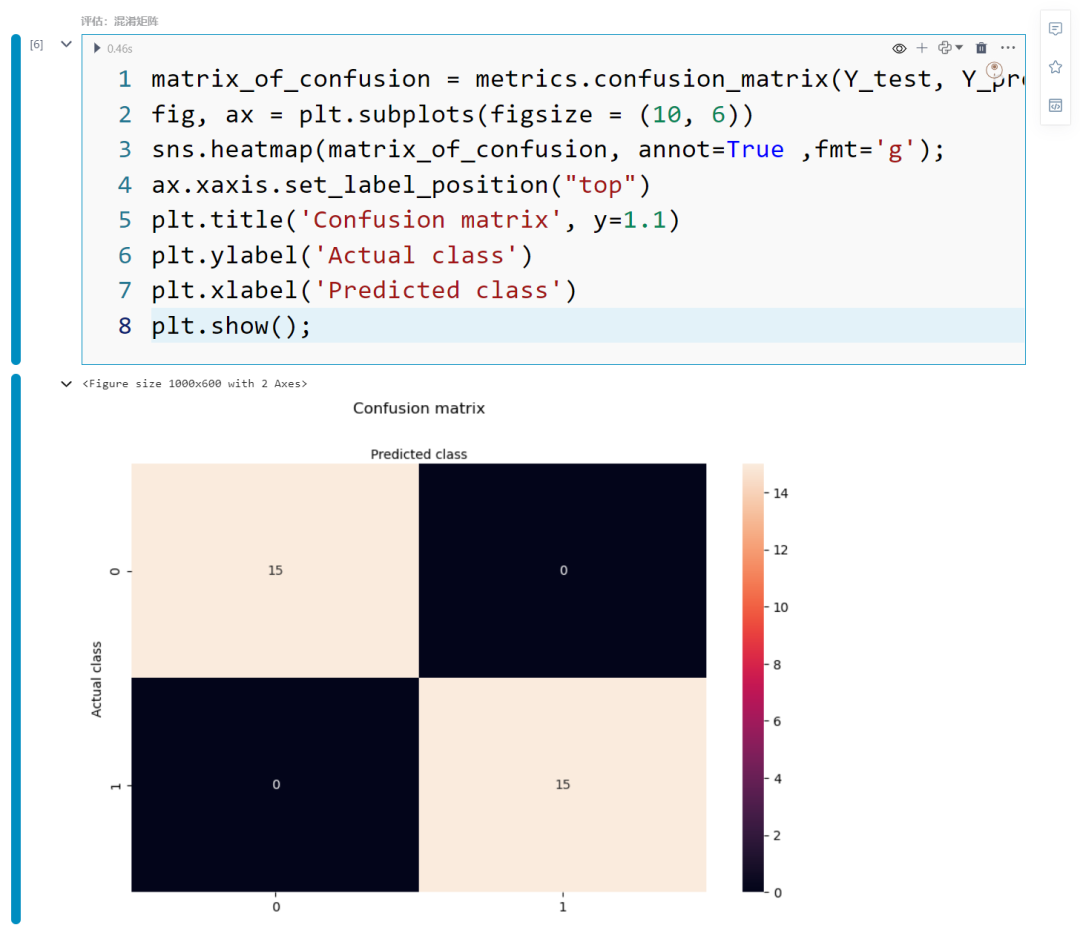Open the comments panel in the right sidebar

pos(1055,29)
